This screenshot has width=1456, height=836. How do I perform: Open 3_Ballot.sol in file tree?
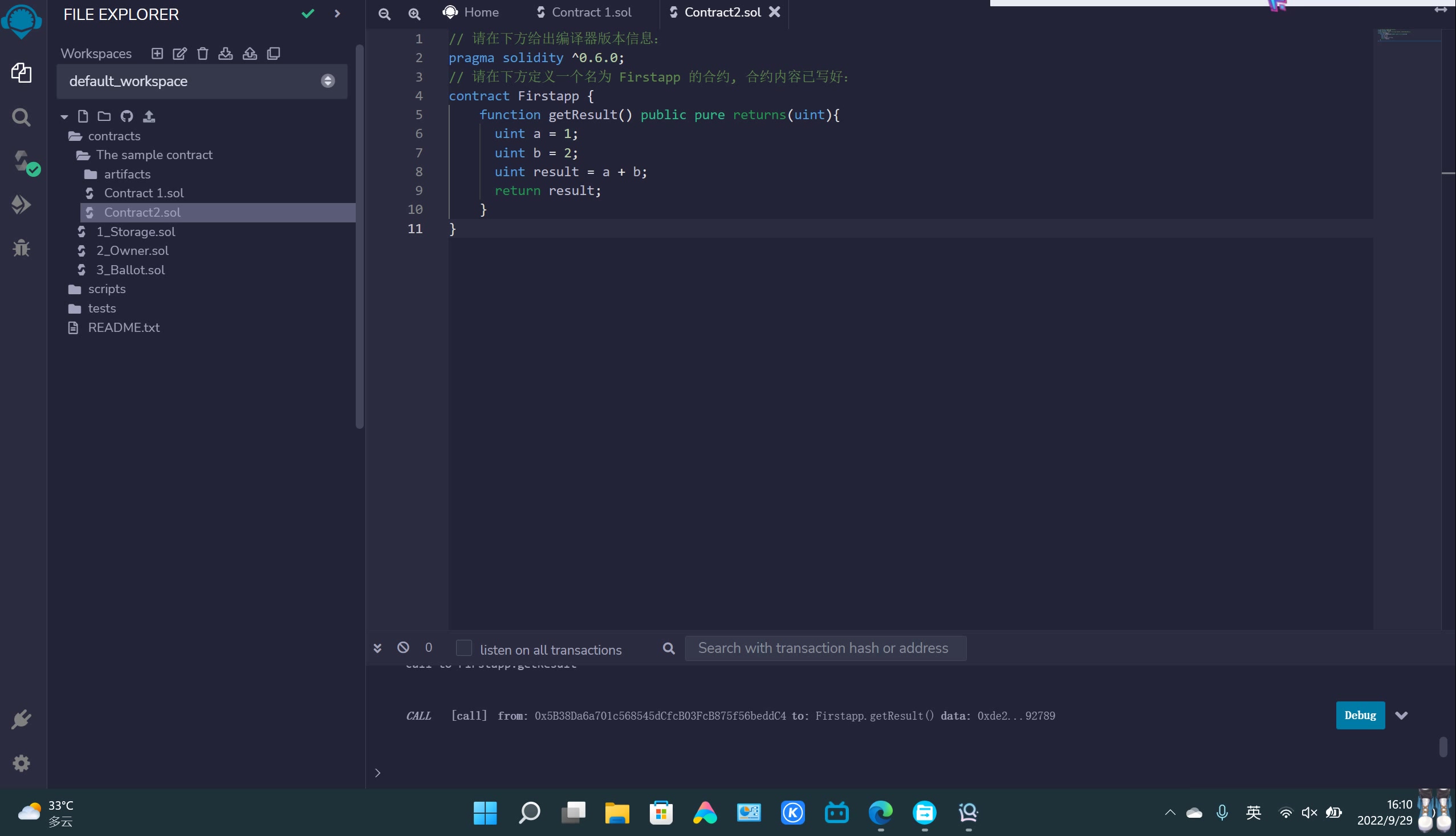[131, 270]
